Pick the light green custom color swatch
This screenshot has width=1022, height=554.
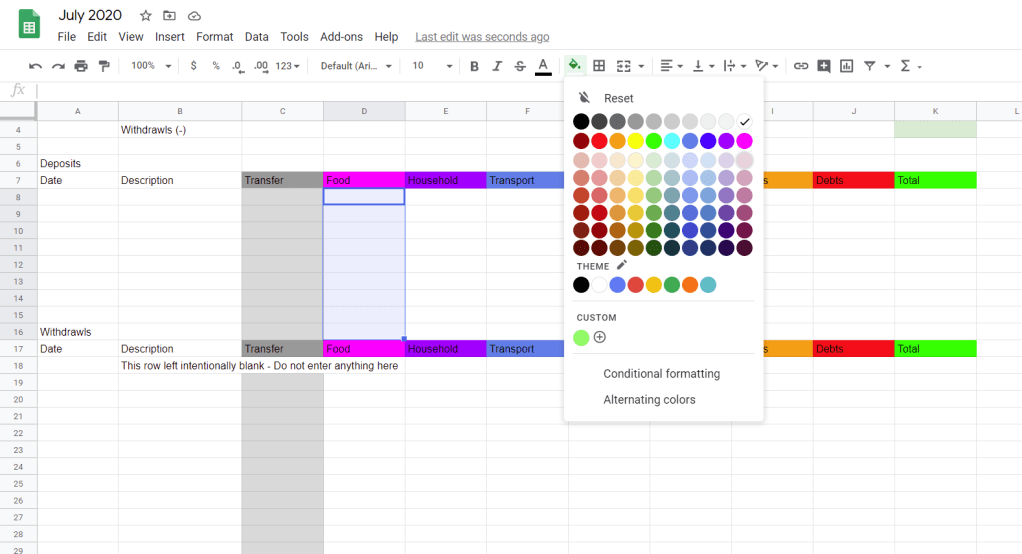[x=581, y=337]
